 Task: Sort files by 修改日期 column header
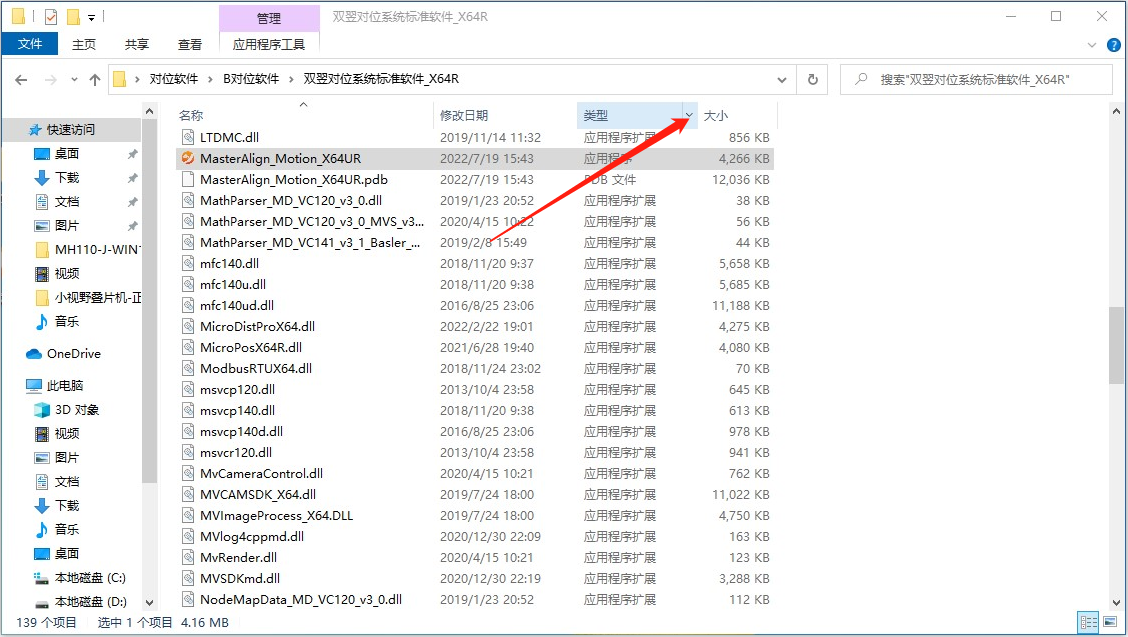464,116
